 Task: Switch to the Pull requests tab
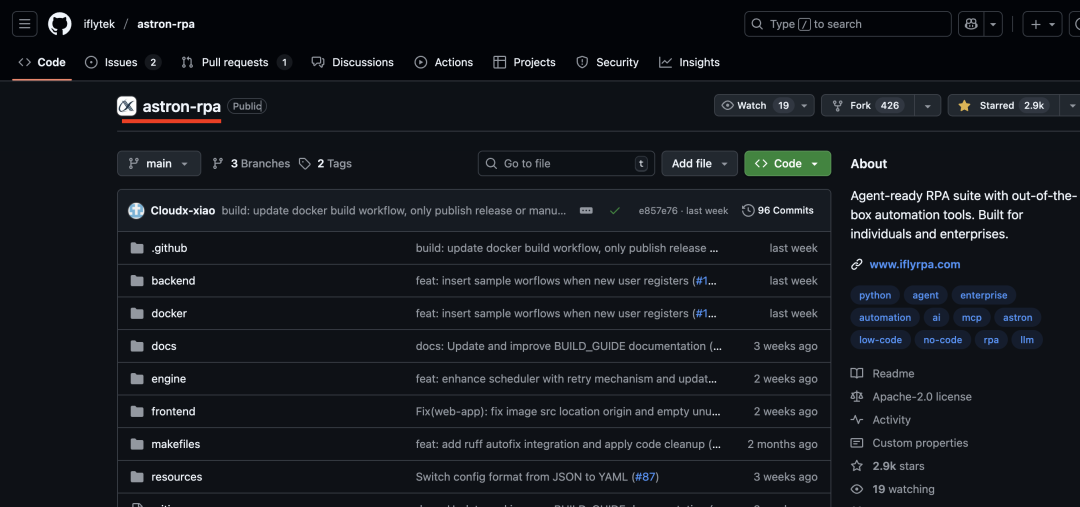(x=236, y=62)
